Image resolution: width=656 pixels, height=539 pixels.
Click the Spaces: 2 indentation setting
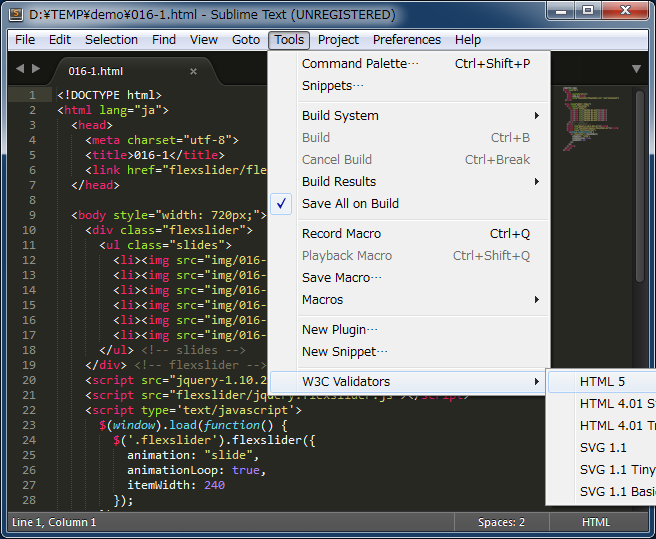coord(501,522)
